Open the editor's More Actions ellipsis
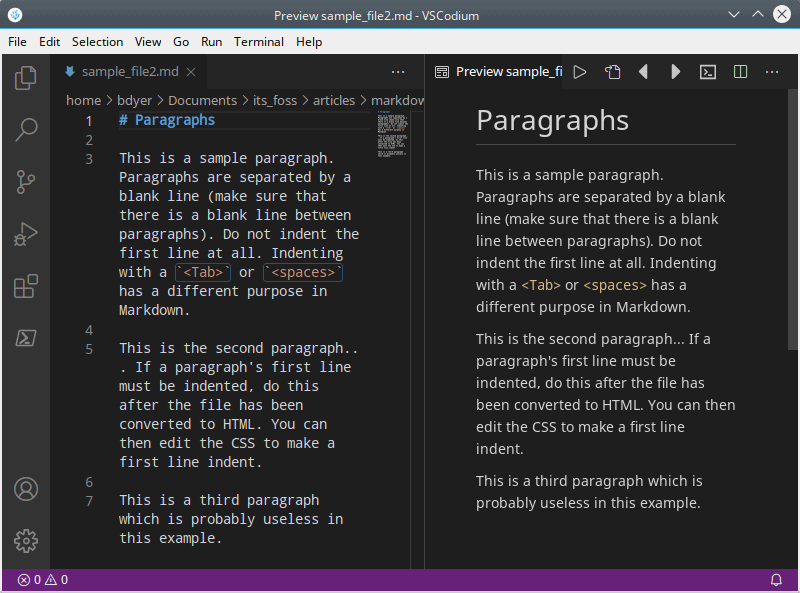This screenshot has height=593, width=800. point(398,72)
